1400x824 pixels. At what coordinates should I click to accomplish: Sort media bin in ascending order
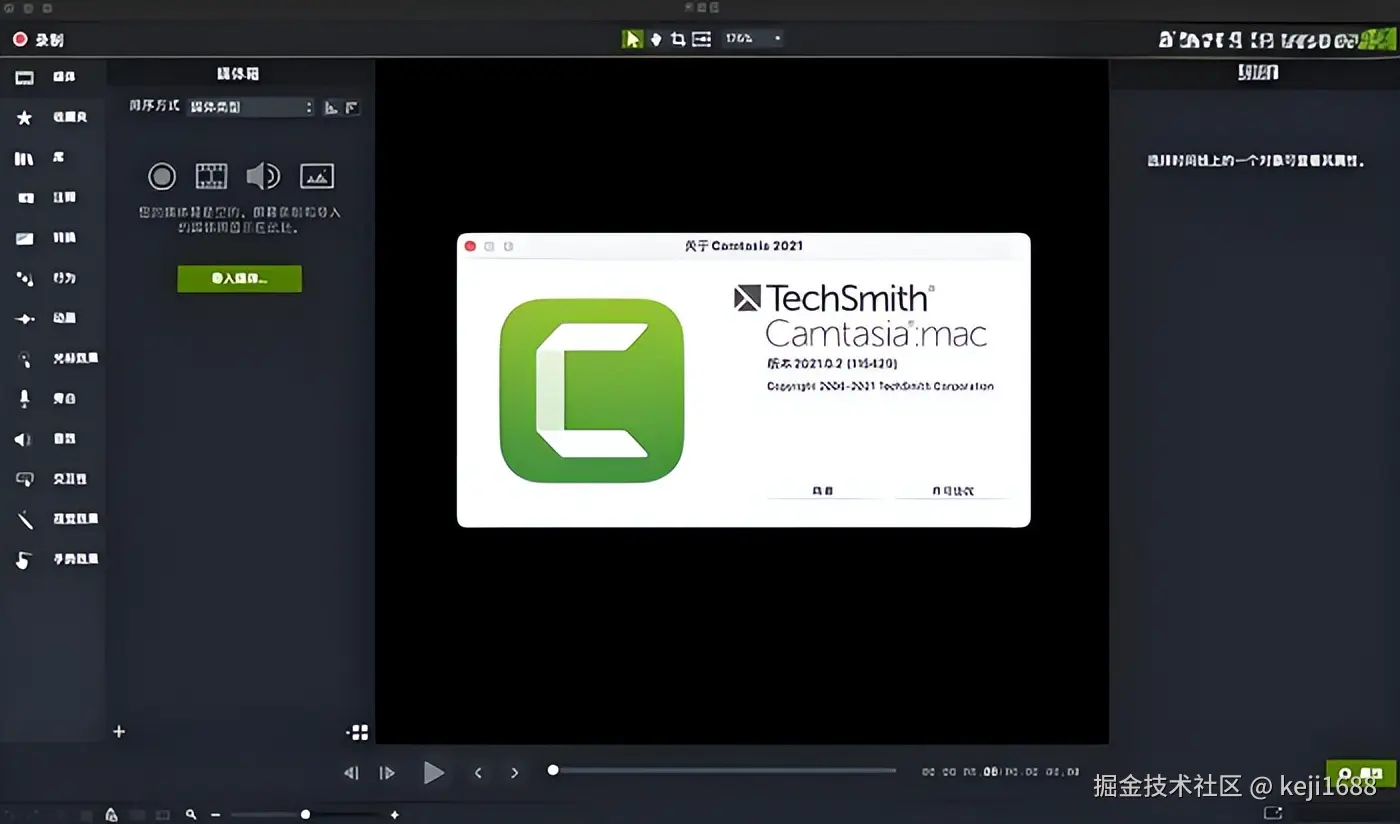click(332, 107)
